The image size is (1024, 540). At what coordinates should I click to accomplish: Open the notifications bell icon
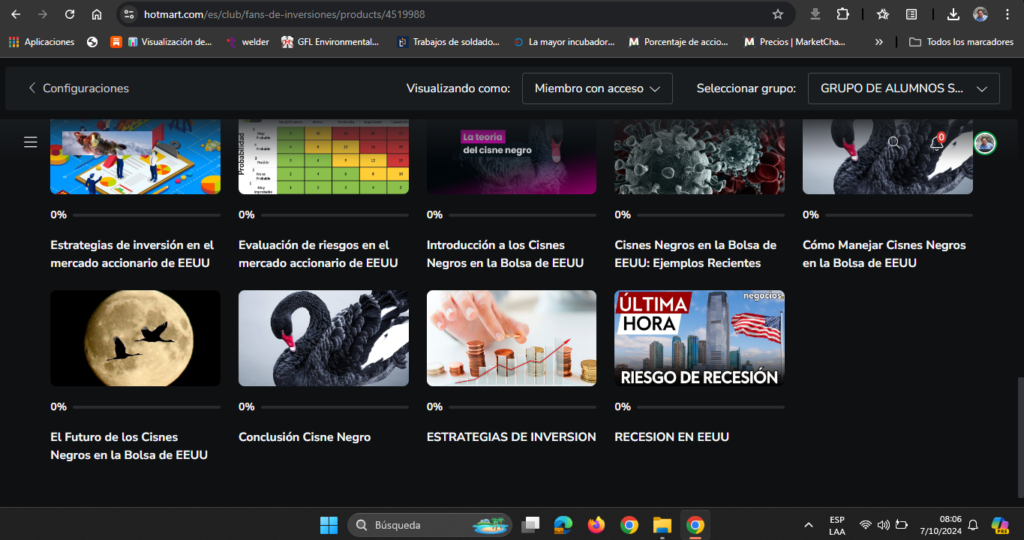tap(937, 143)
